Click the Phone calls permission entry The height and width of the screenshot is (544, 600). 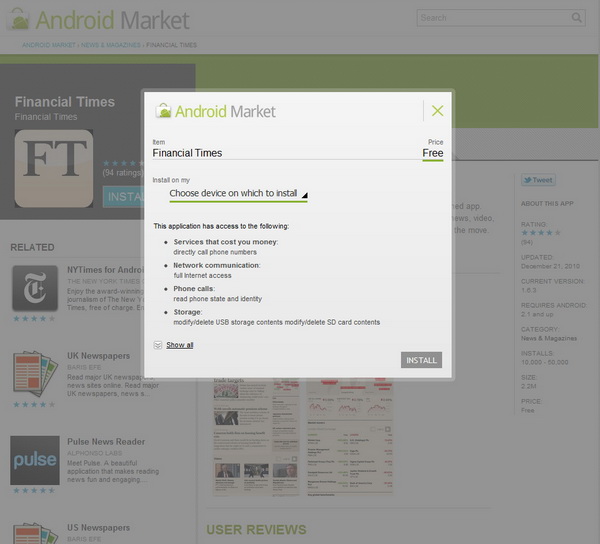pyautogui.click(x=217, y=293)
